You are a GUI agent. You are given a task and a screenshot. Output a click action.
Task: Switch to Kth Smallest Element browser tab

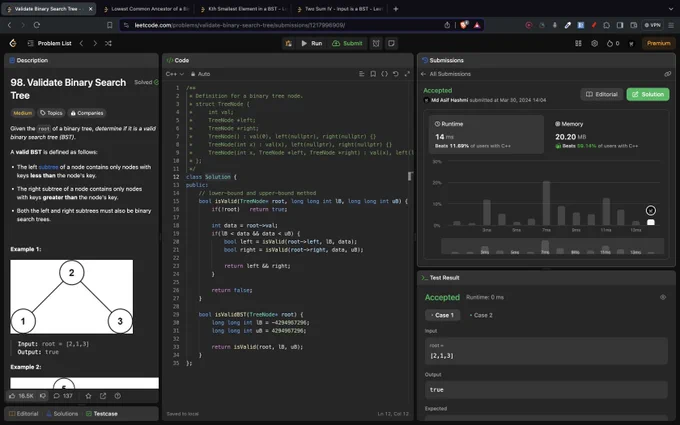243,9
